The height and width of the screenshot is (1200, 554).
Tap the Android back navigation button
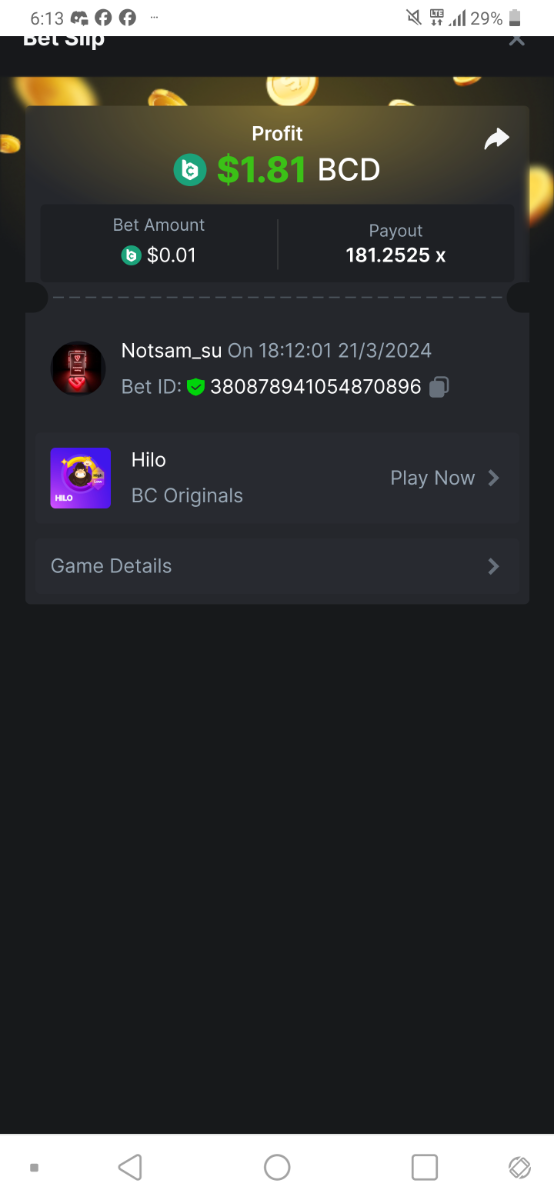click(x=130, y=1167)
